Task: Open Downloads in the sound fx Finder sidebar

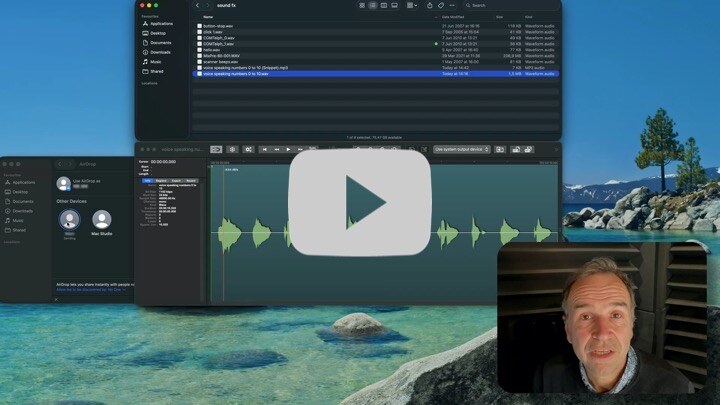Action: (x=160, y=52)
